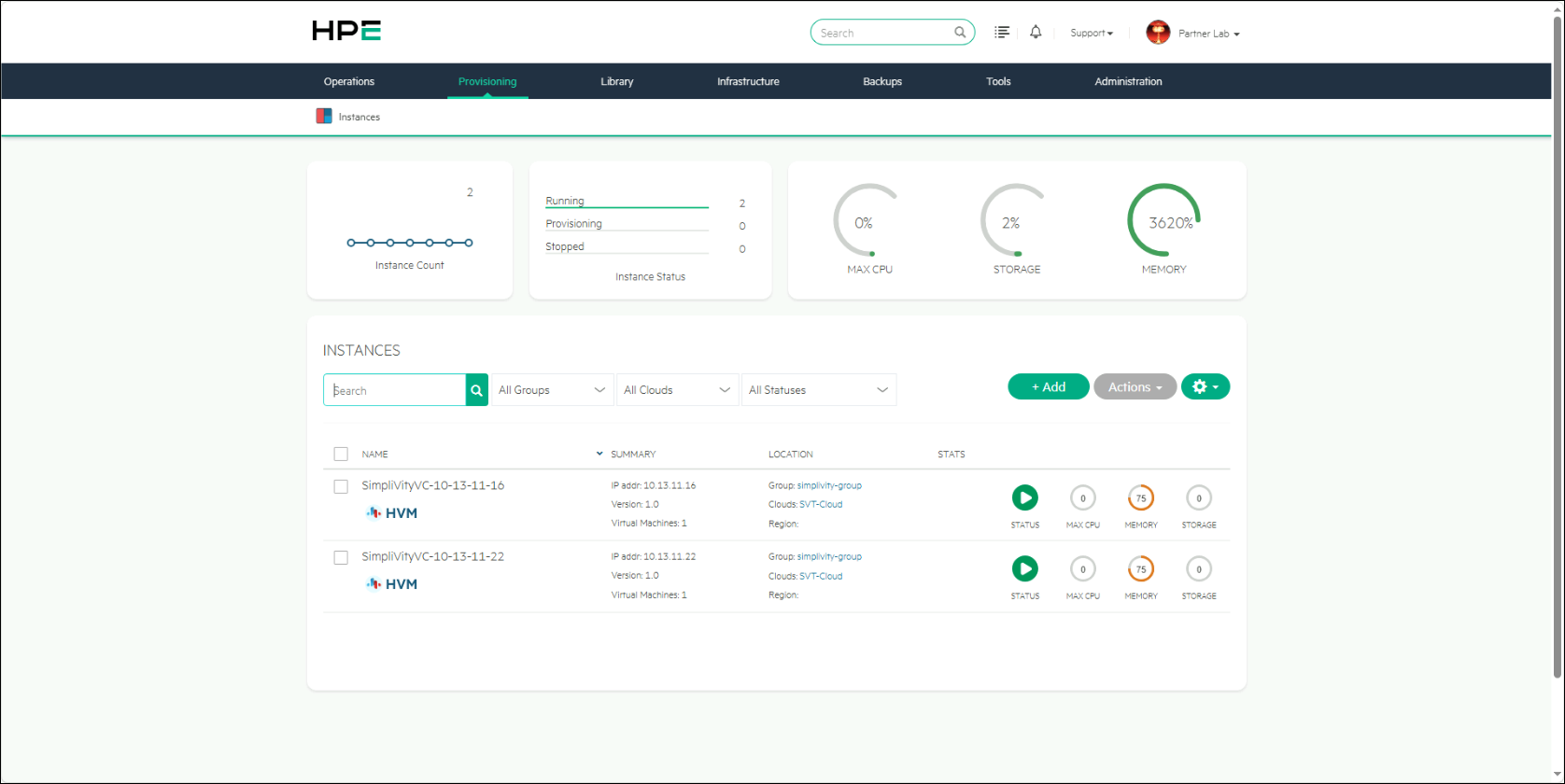Open the All Statuses dropdown

pyautogui.click(x=819, y=390)
